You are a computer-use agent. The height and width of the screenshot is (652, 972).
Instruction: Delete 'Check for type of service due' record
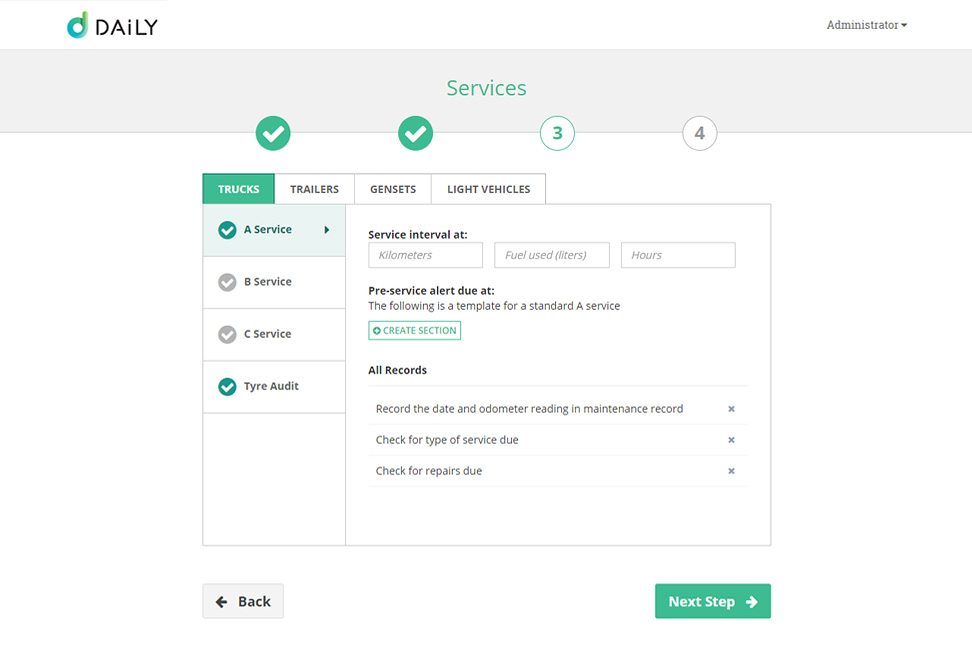click(731, 440)
